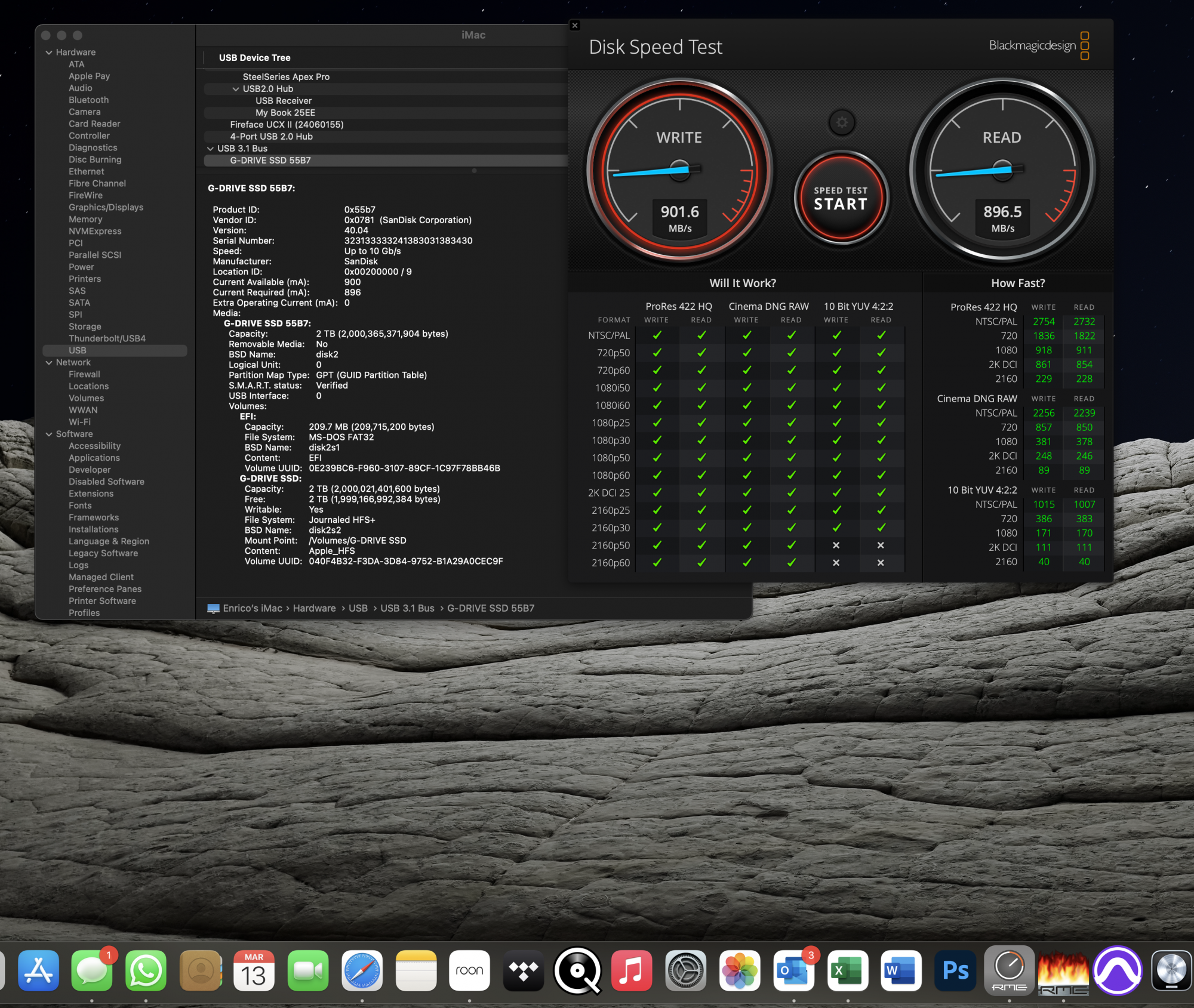1194x1008 pixels.
Task: Launch Microsoft Excel from dock
Action: (848, 971)
